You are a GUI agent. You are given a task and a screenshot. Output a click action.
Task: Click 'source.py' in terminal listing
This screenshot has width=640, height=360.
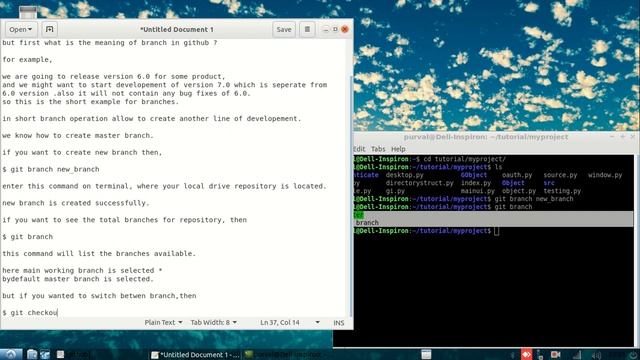pyautogui.click(x=560, y=175)
